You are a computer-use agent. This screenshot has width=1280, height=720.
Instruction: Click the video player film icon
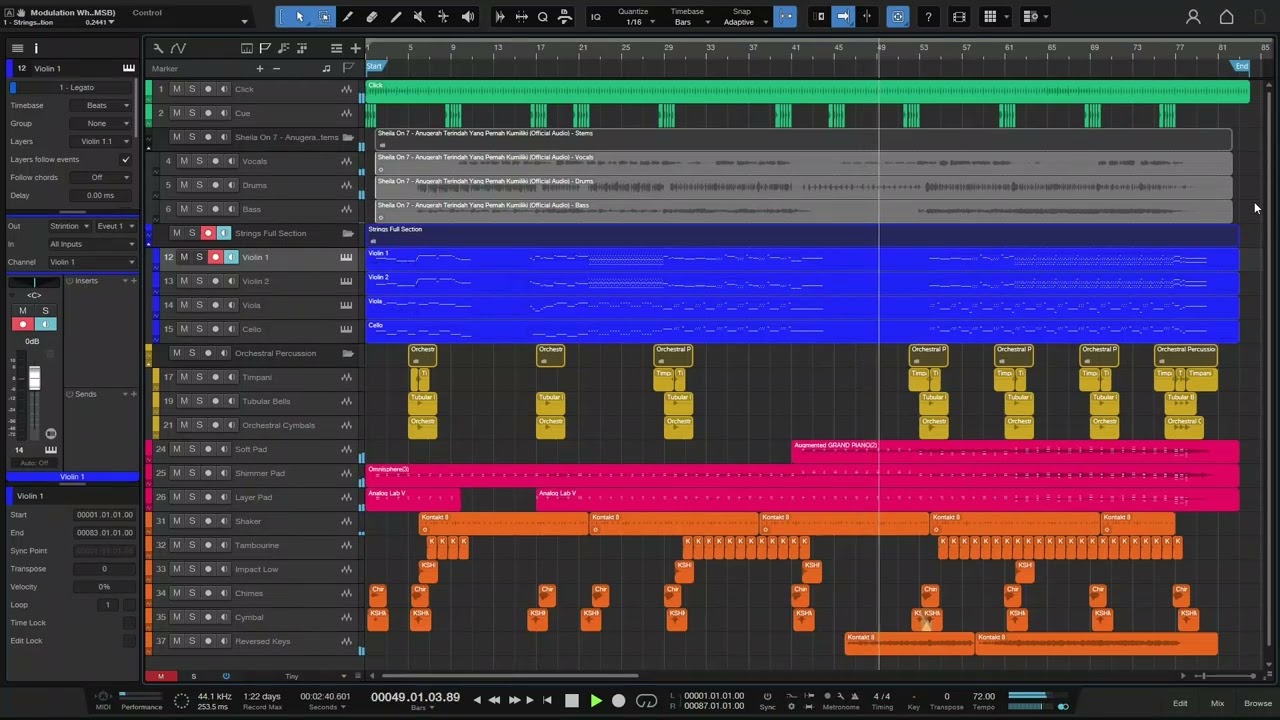tap(959, 16)
